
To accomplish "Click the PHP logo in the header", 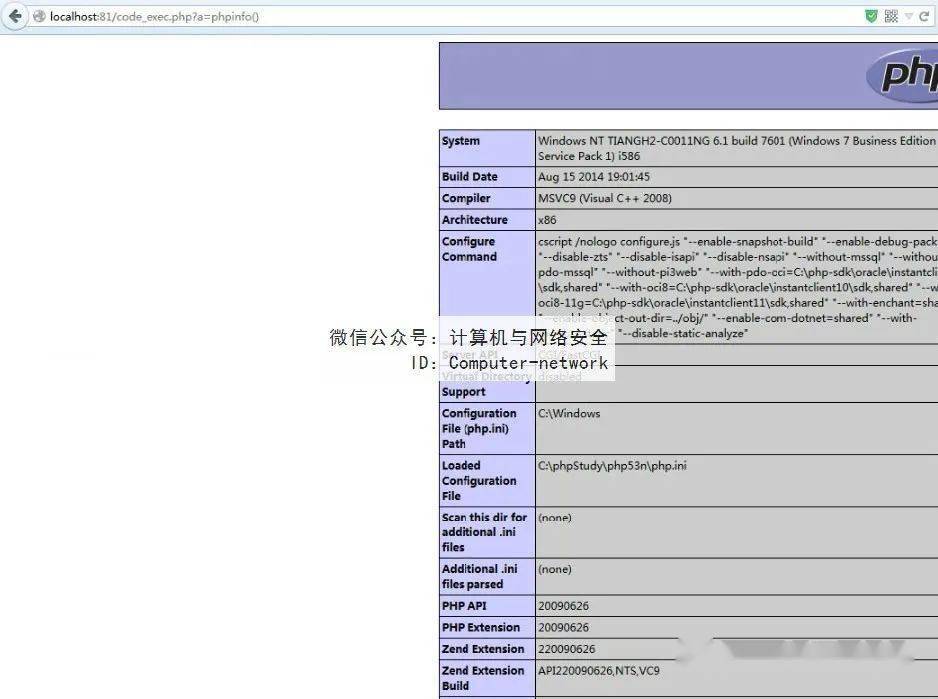I will tap(903, 74).
